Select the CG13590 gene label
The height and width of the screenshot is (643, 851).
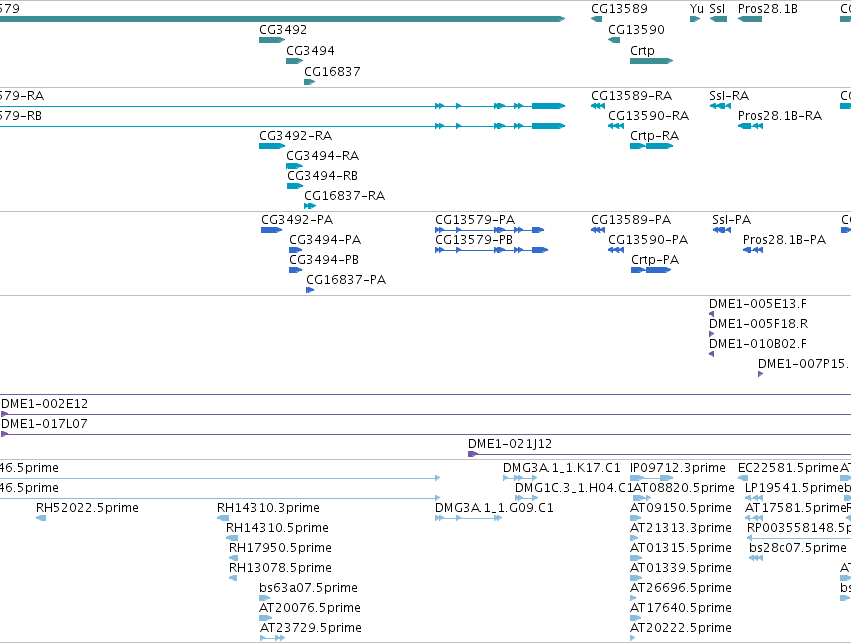point(636,30)
